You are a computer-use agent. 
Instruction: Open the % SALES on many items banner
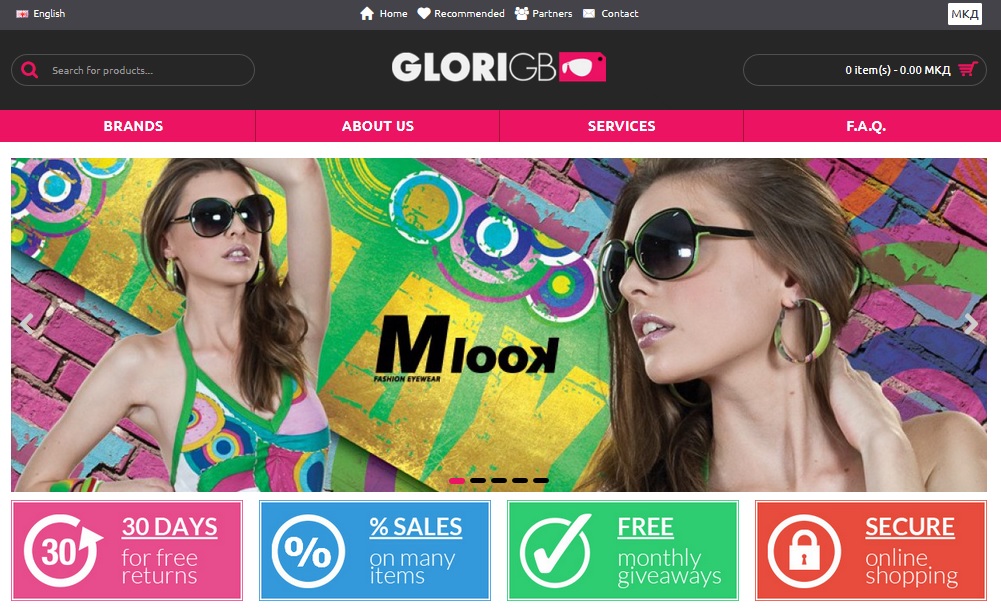375,551
